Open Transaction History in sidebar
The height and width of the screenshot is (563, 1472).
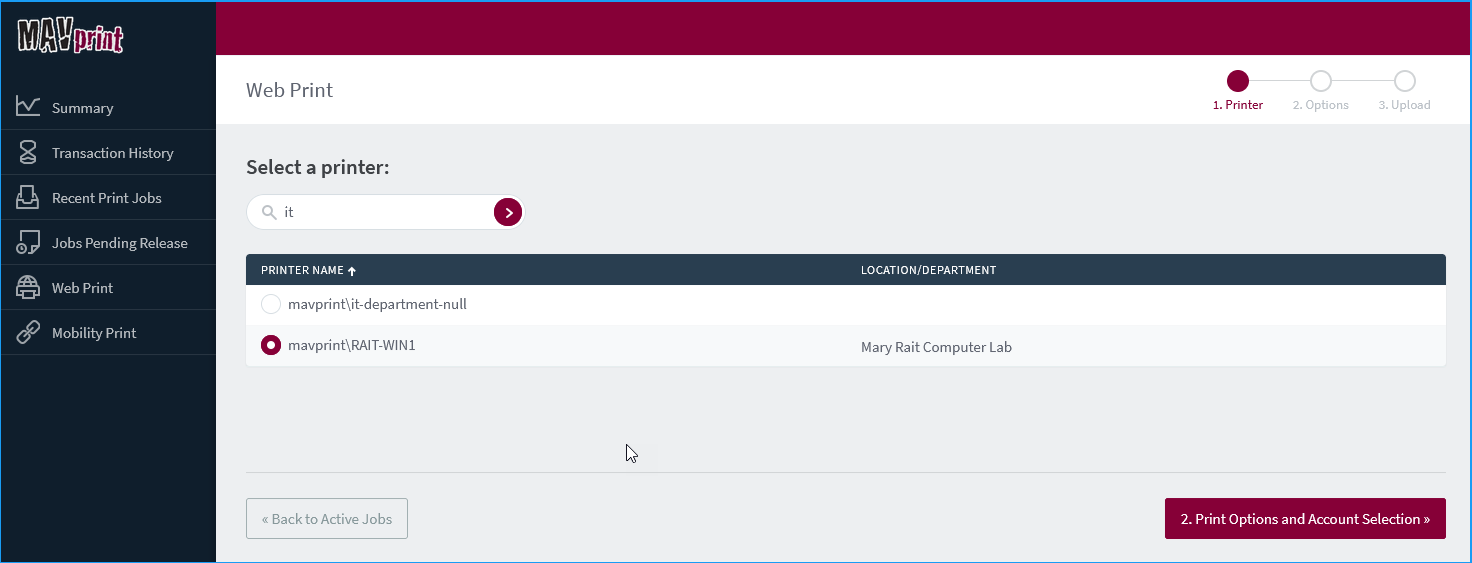pyautogui.click(x=113, y=153)
